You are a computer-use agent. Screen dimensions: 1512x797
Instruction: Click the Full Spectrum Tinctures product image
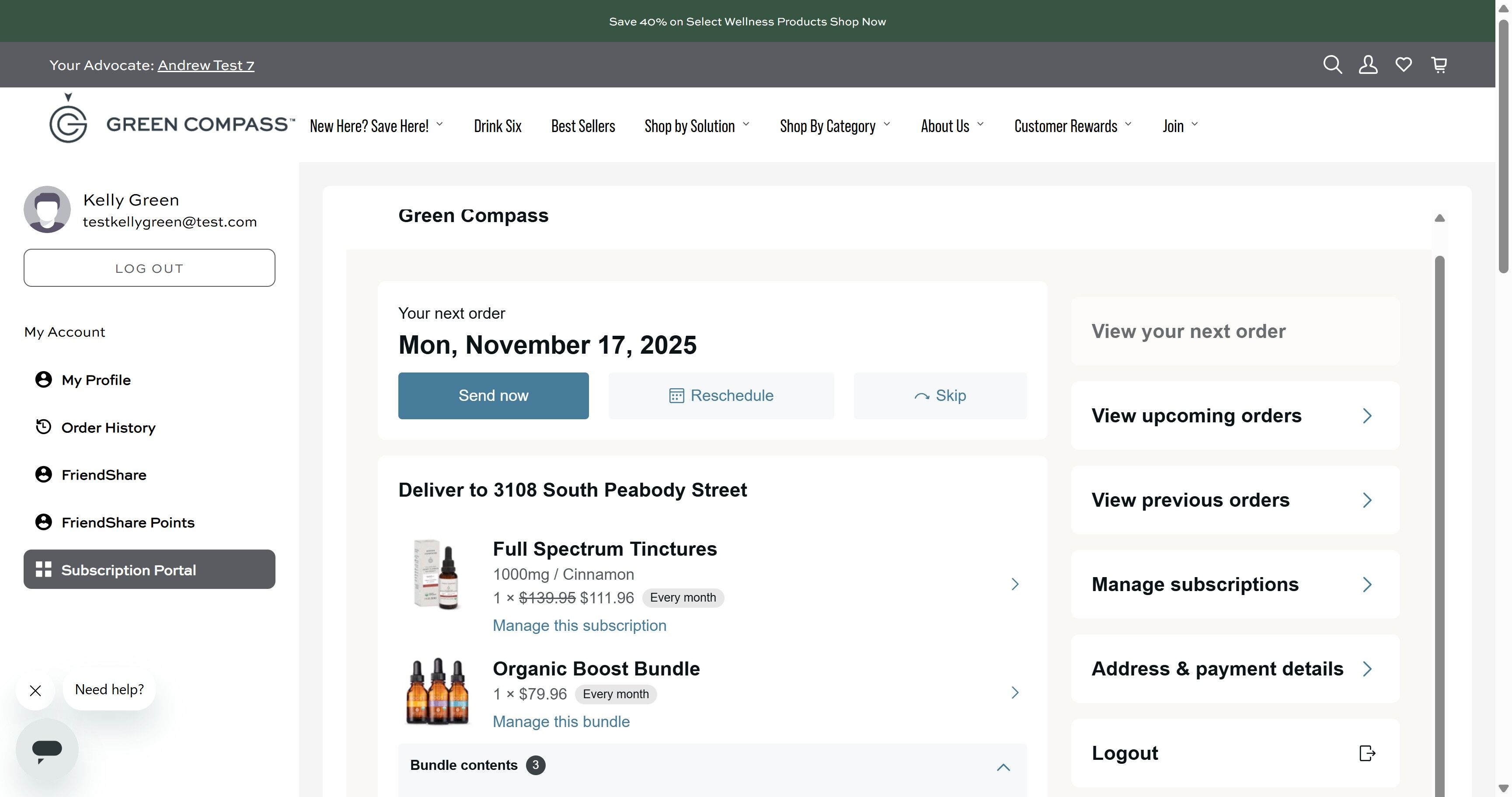(437, 574)
